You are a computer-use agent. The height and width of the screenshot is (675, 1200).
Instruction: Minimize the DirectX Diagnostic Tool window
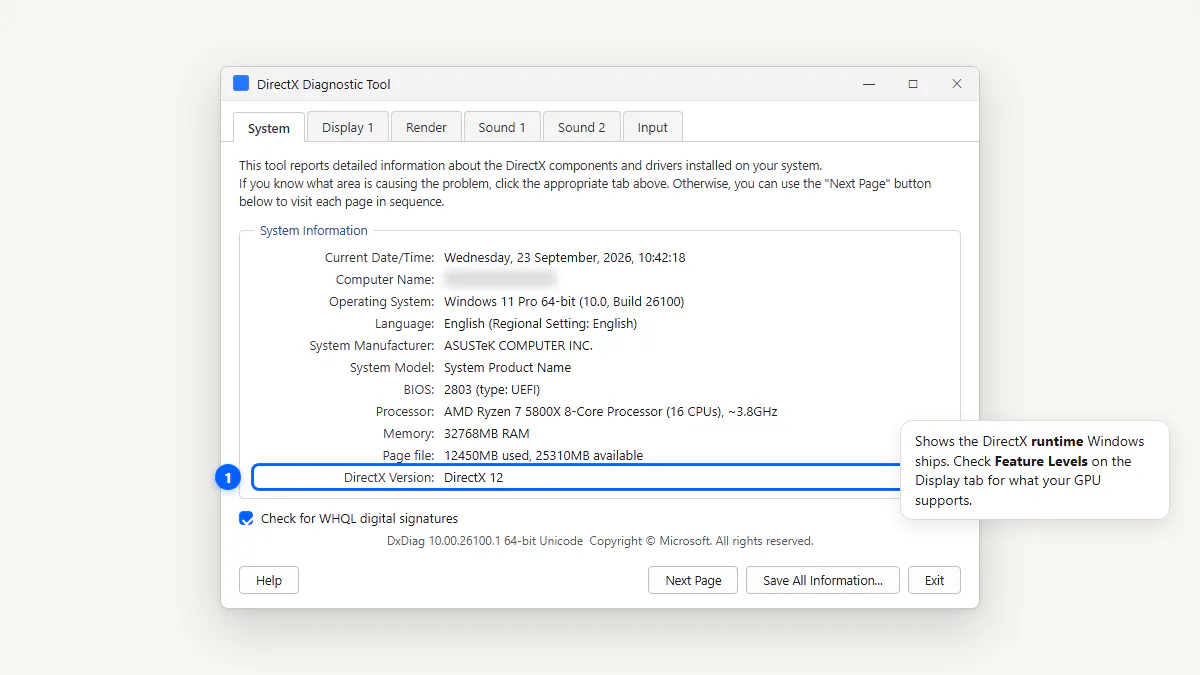(x=869, y=84)
